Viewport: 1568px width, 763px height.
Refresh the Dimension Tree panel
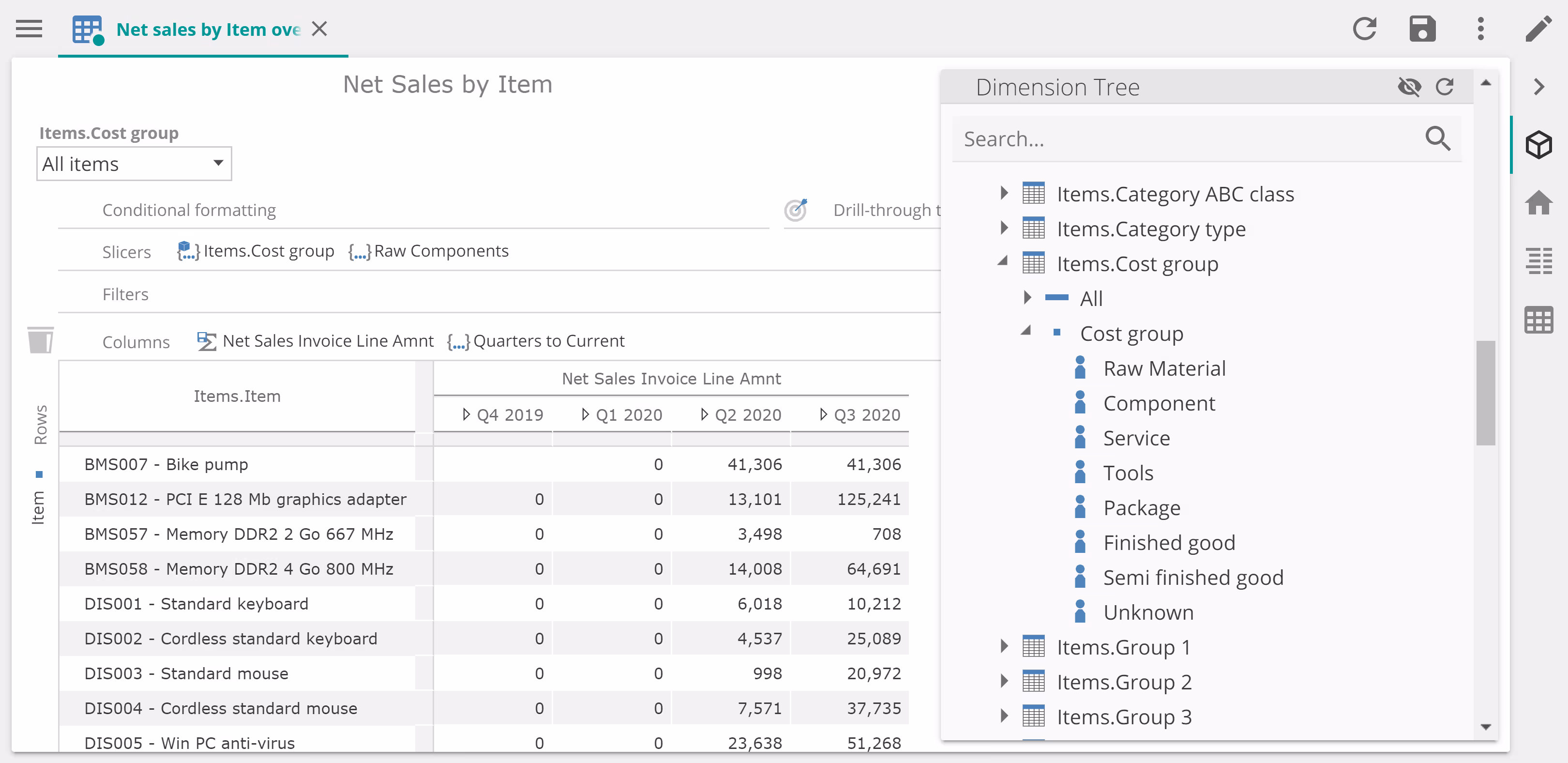1445,87
